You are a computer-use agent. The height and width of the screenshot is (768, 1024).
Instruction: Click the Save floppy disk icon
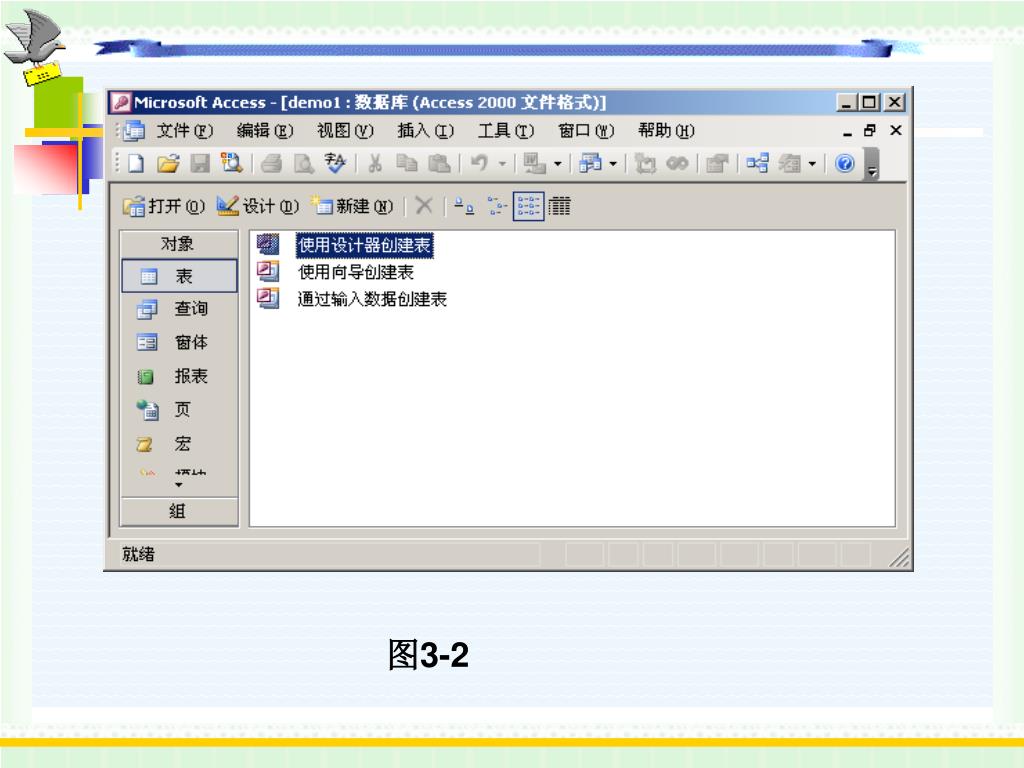tap(200, 163)
